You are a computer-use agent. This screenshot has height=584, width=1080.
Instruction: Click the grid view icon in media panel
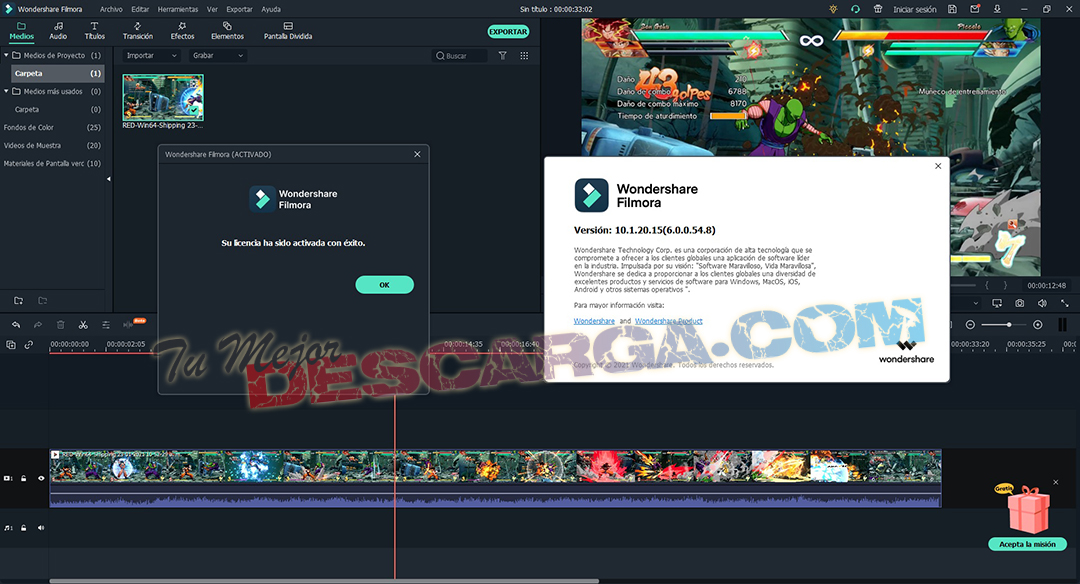(524, 56)
